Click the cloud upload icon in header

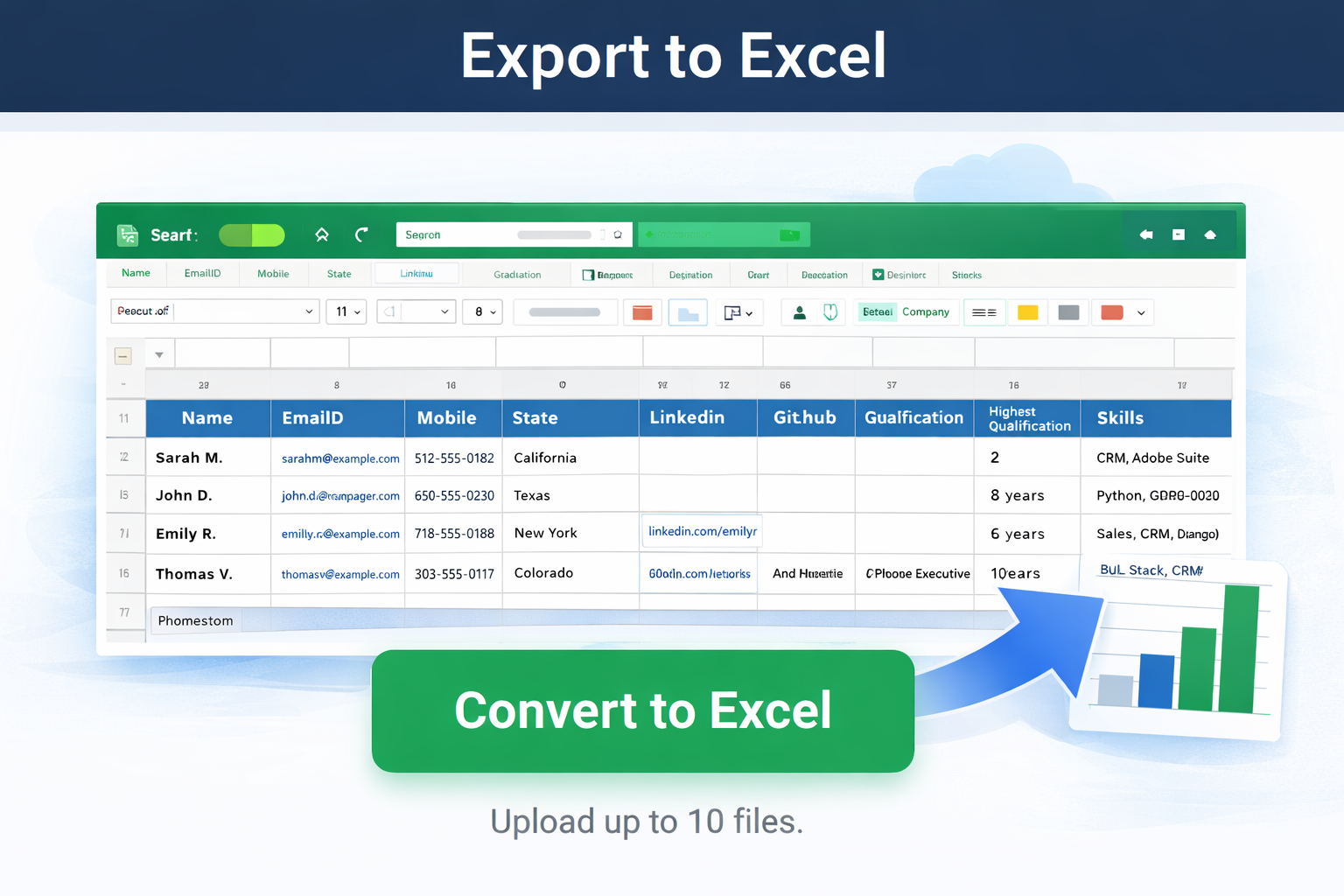pyautogui.click(x=1210, y=234)
